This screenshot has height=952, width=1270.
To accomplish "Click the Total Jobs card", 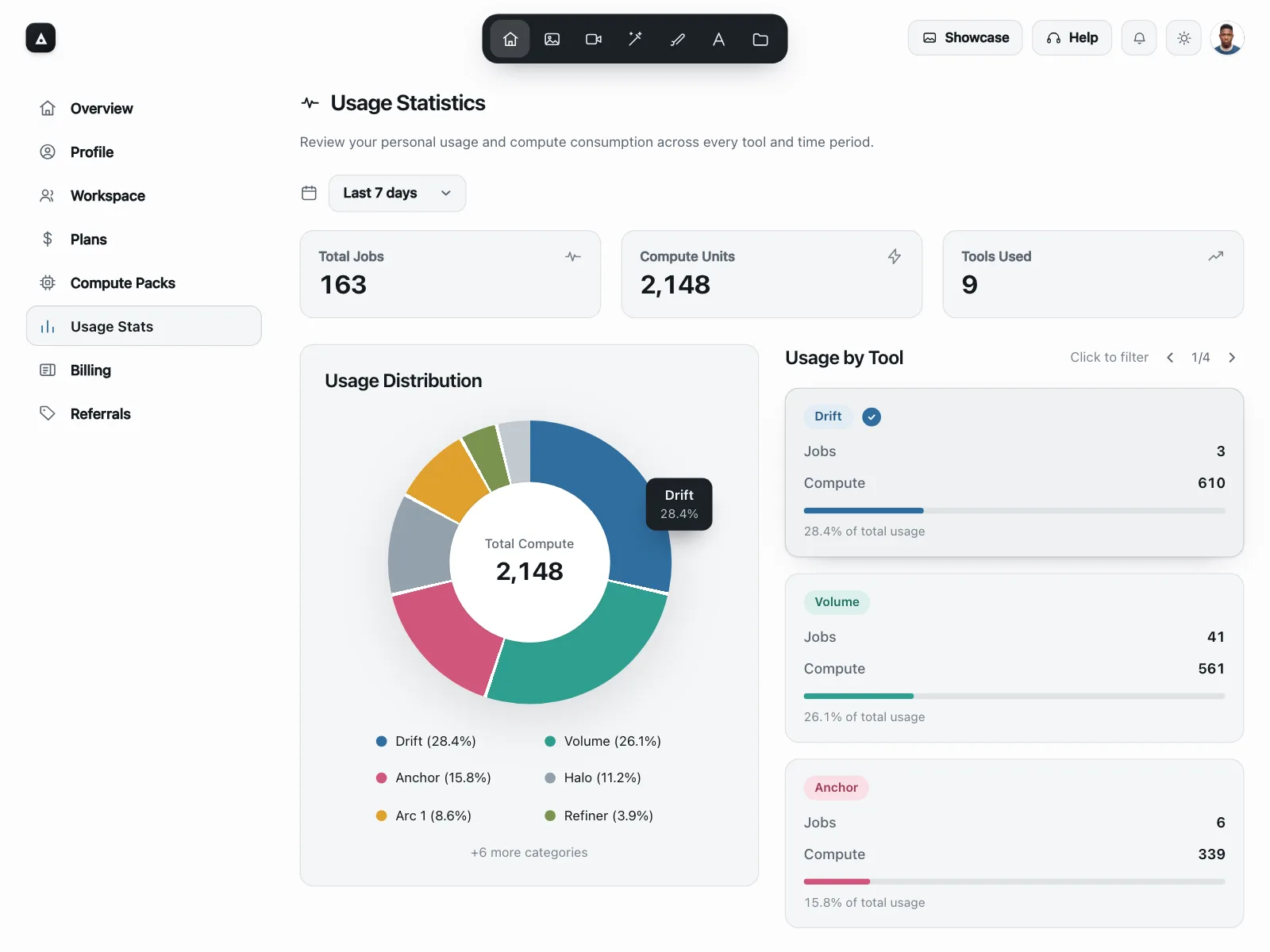I will 450,274.
